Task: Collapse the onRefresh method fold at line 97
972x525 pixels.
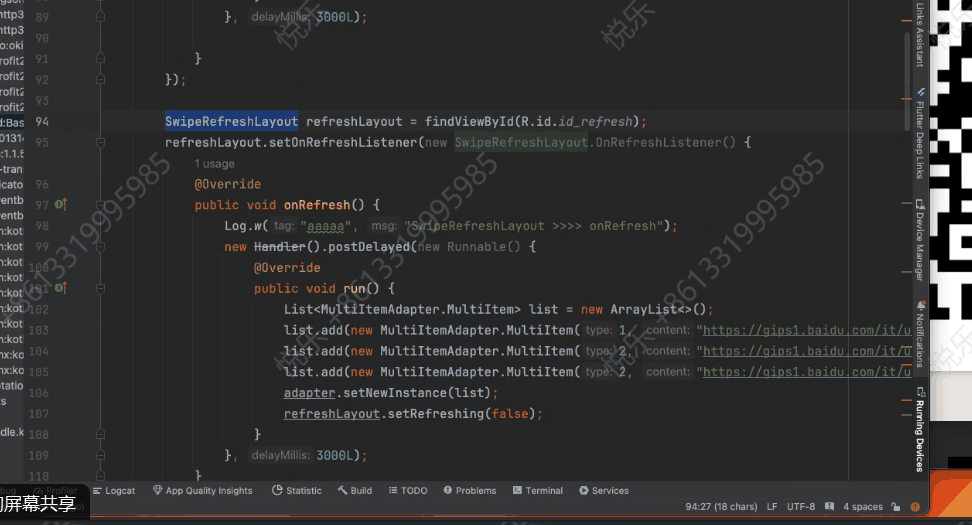Action: [x=100, y=205]
